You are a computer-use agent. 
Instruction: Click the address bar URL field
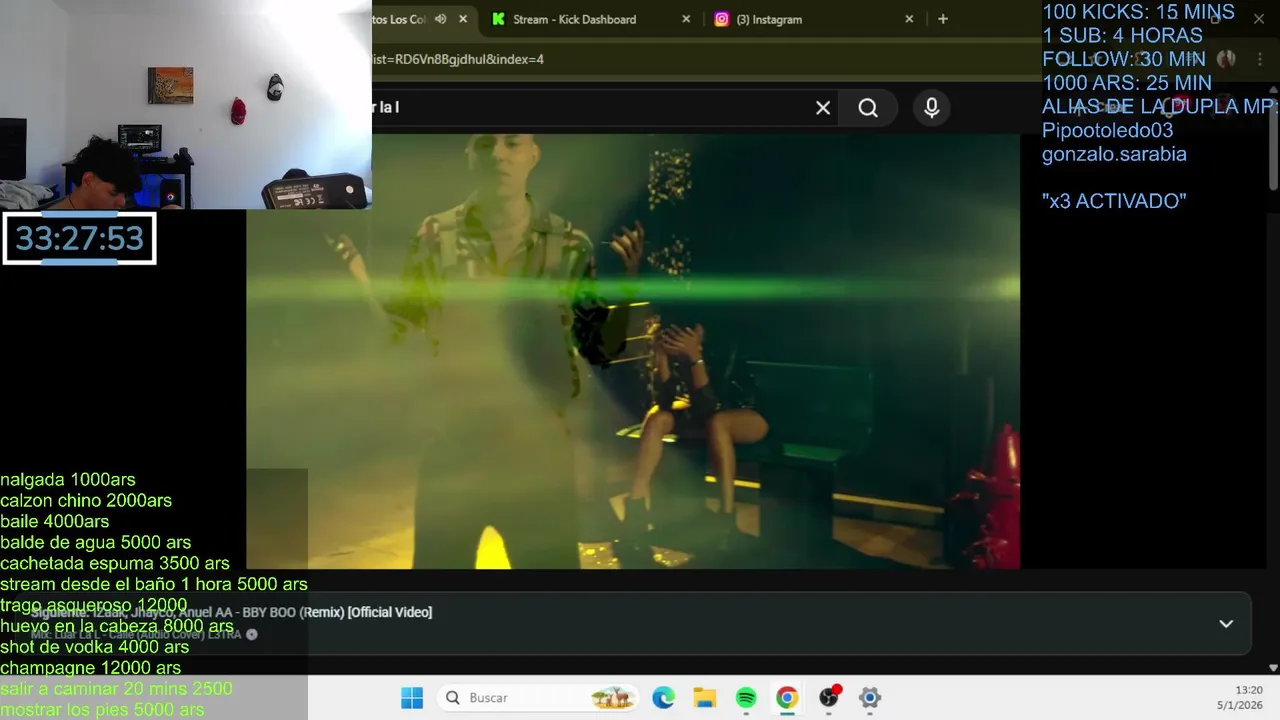click(x=700, y=59)
